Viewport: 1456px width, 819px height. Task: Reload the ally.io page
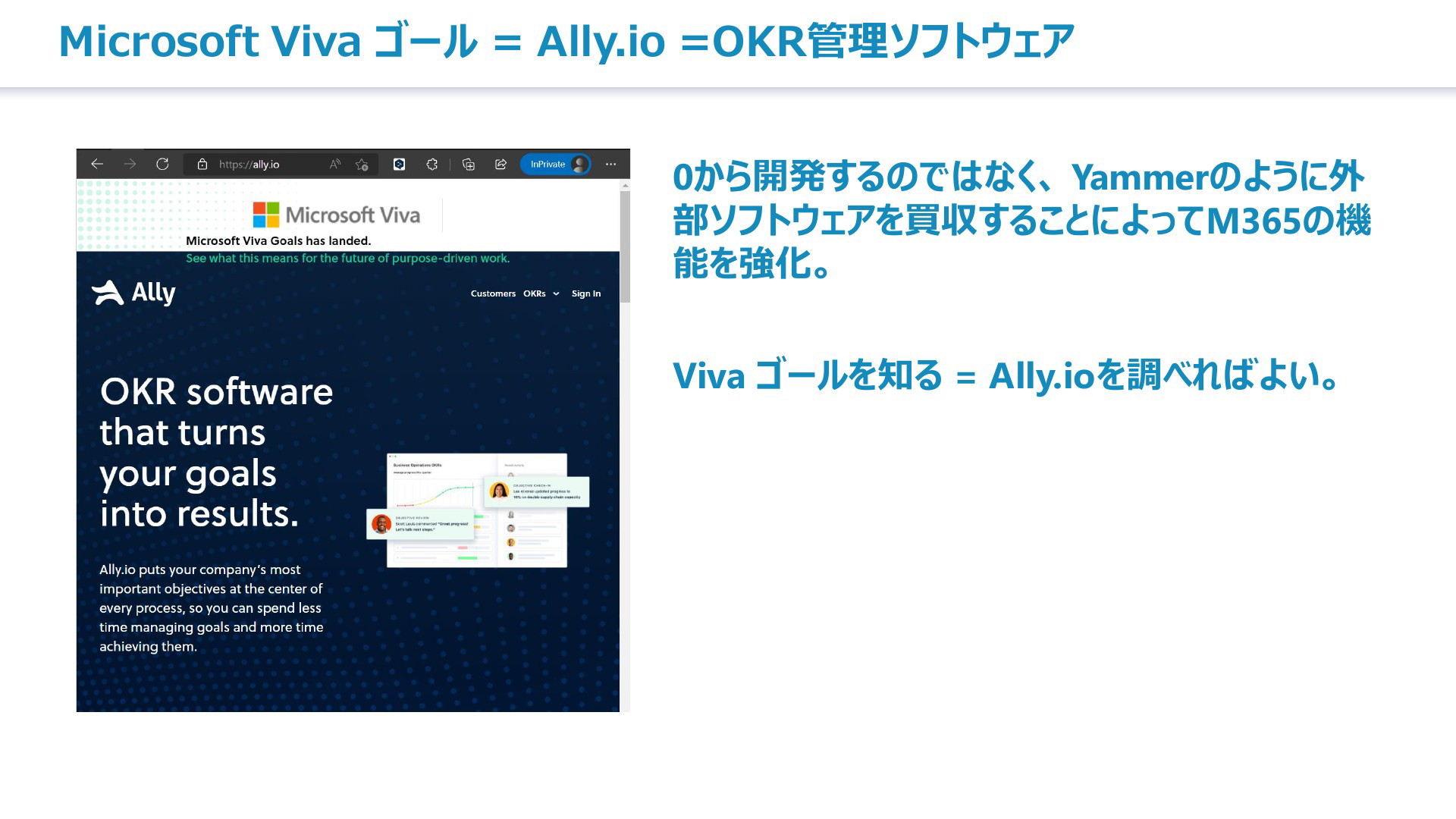click(162, 164)
